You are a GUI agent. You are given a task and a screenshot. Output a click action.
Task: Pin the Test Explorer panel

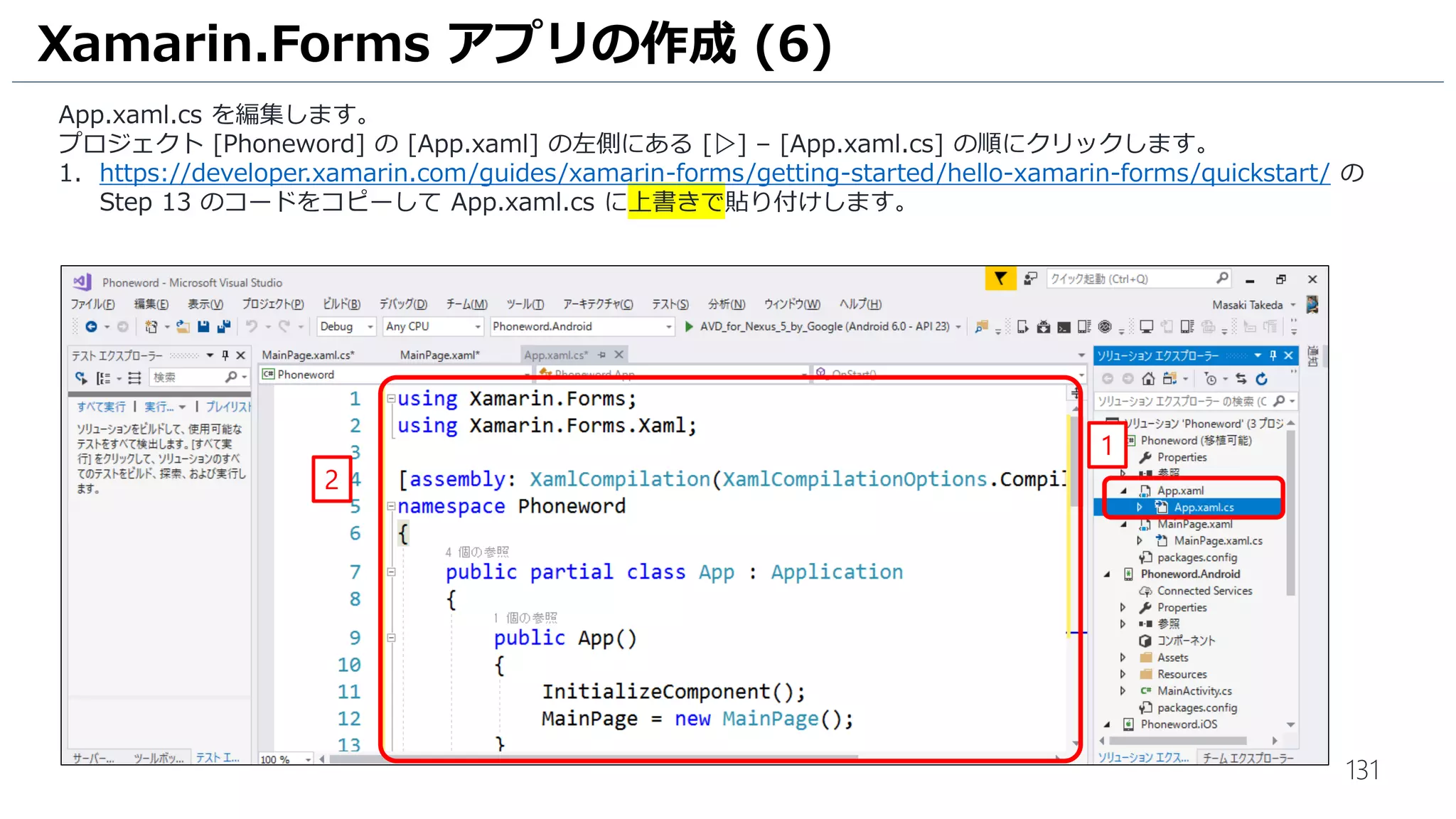click(x=225, y=355)
